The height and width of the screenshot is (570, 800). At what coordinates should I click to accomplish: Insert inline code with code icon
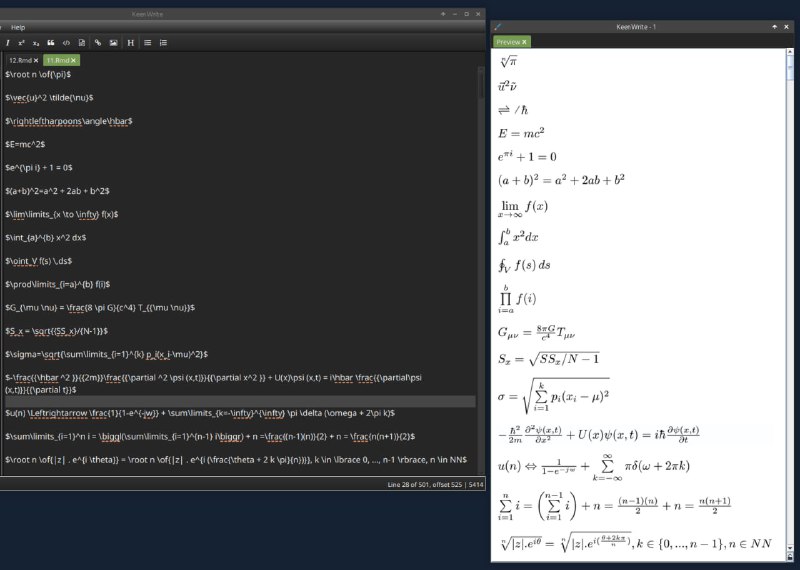pyautogui.click(x=66, y=43)
